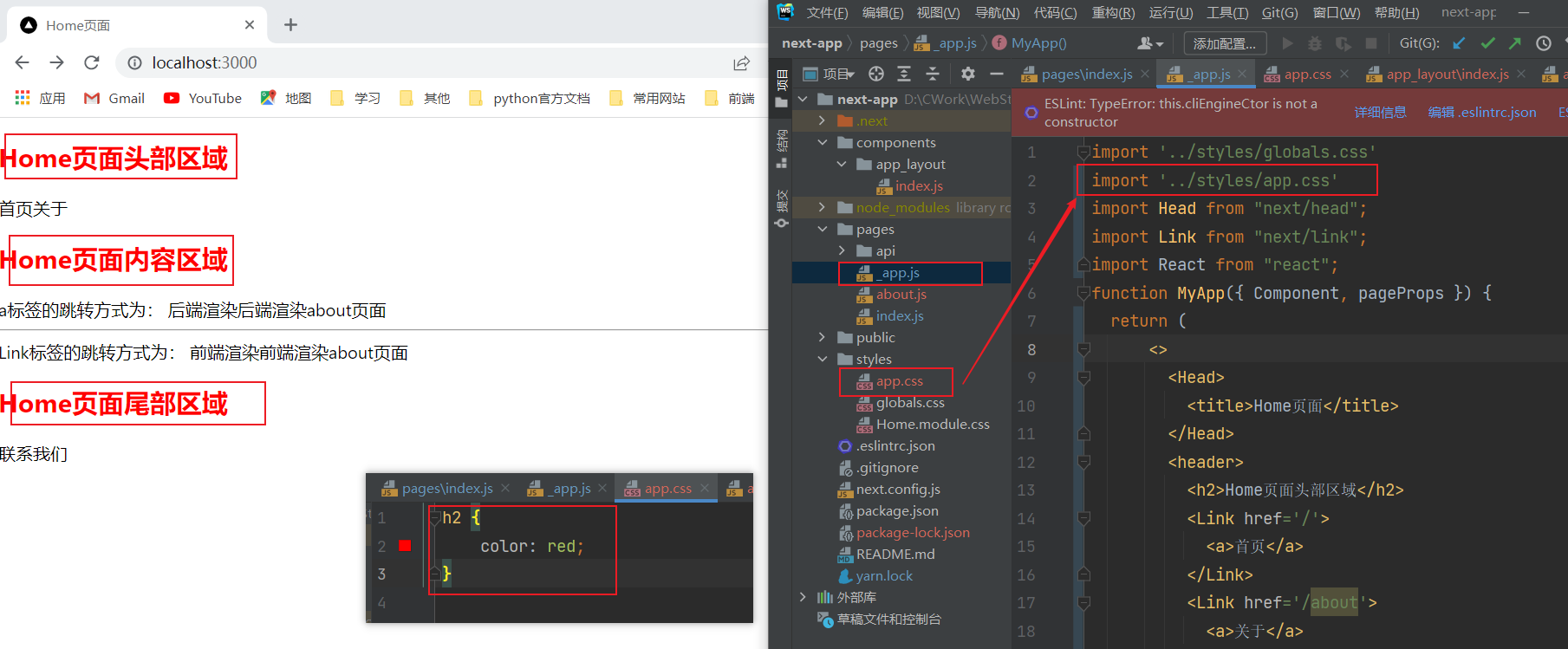The width and height of the screenshot is (1568, 649).
Task: Click 详细信息 link in ESLint error banner
Action: (1380, 113)
